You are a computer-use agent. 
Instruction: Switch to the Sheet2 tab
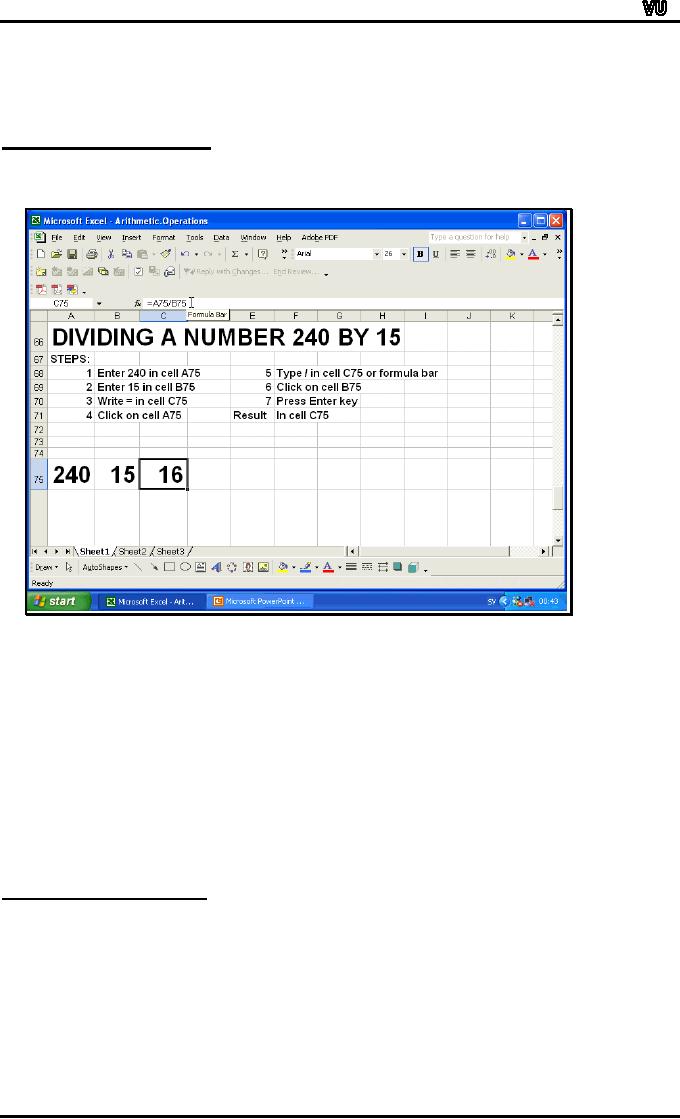click(x=132, y=552)
